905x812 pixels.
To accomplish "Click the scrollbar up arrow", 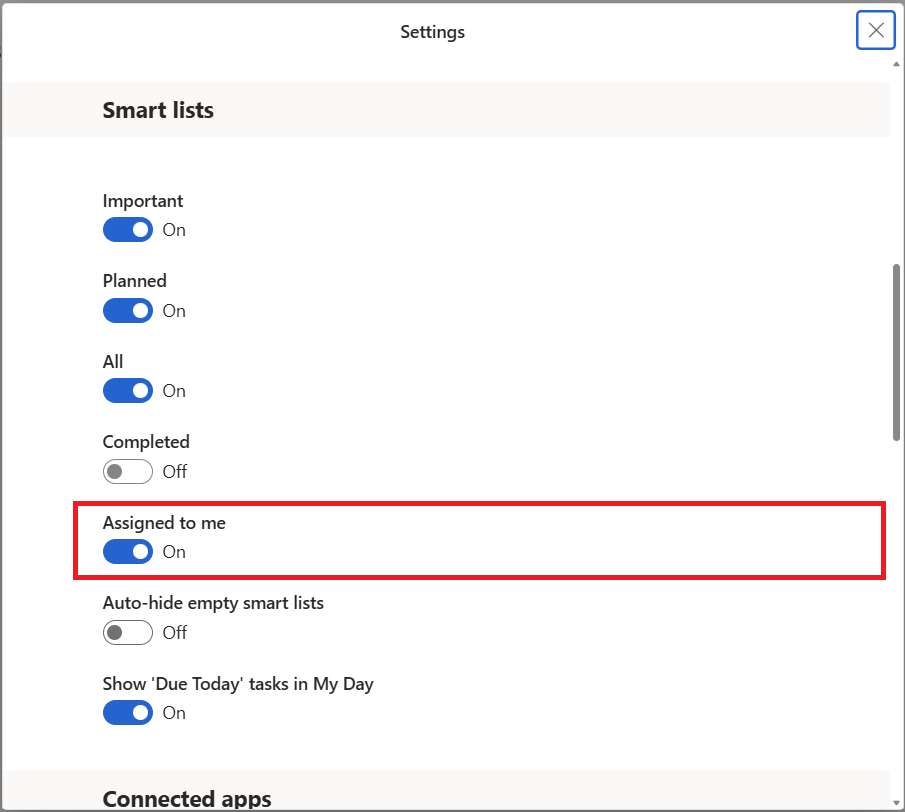I will pos(896,64).
